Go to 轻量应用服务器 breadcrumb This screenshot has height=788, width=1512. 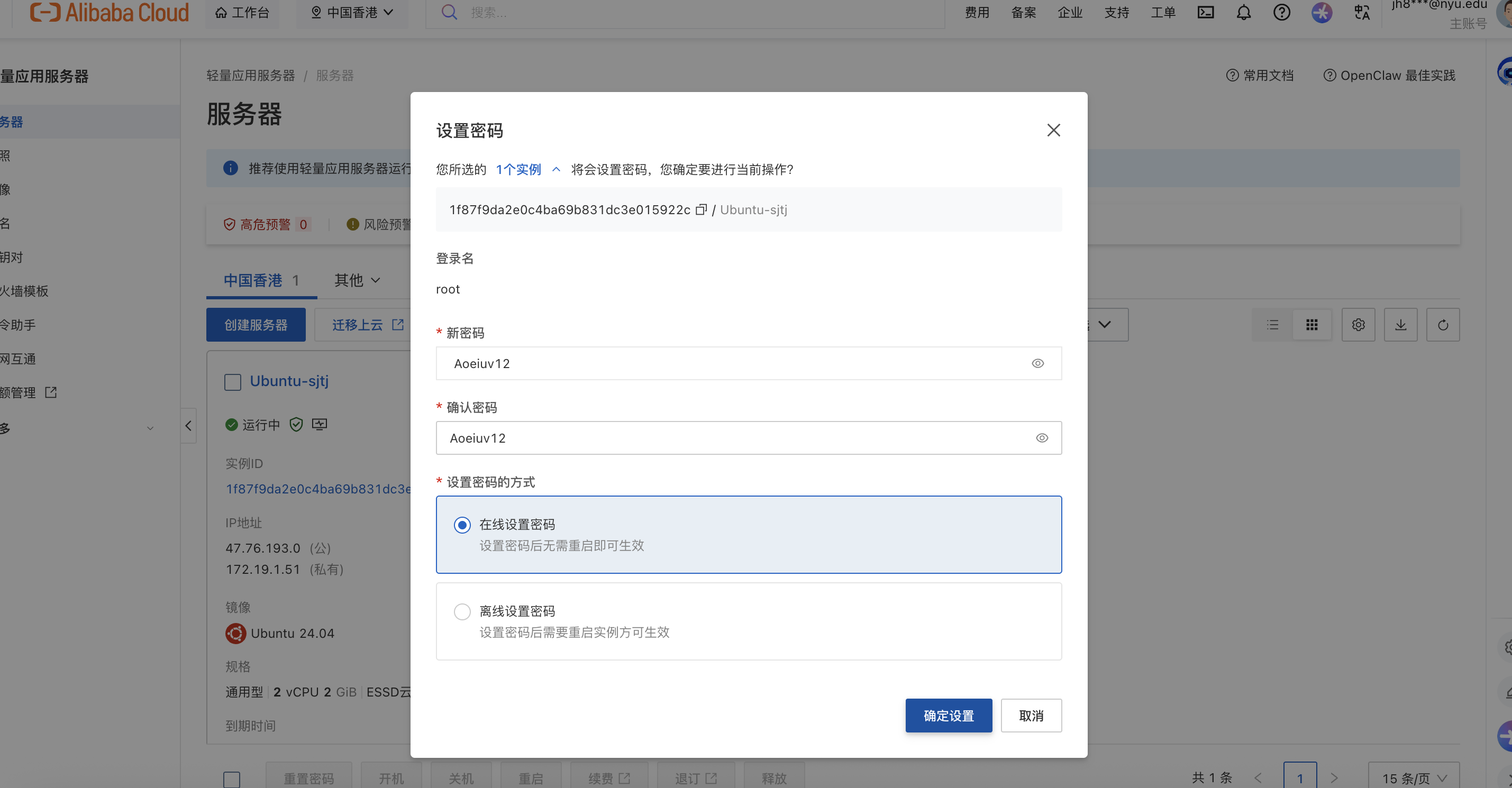click(251, 76)
